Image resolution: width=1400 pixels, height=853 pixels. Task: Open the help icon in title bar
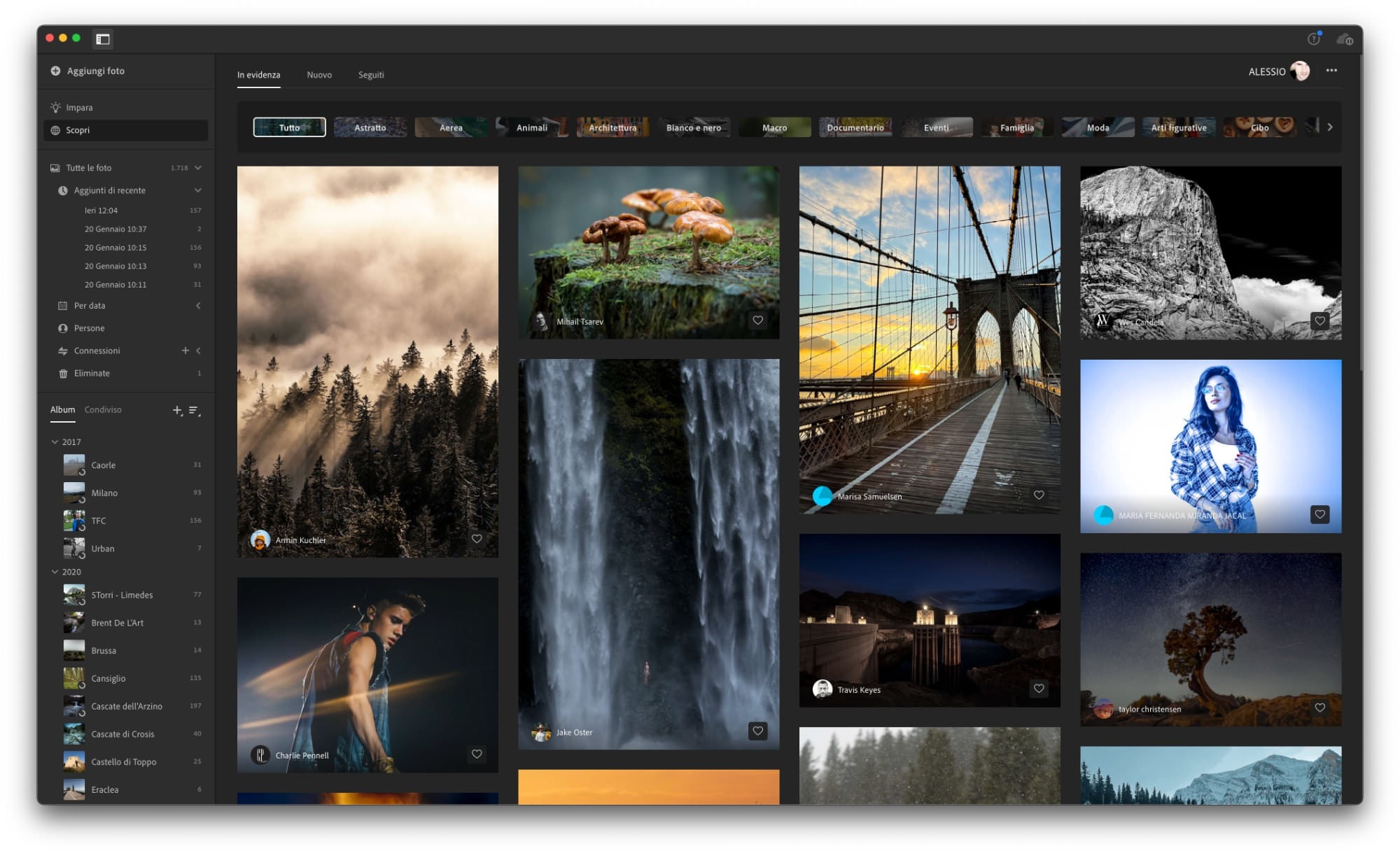pyautogui.click(x=1313, y=39)
